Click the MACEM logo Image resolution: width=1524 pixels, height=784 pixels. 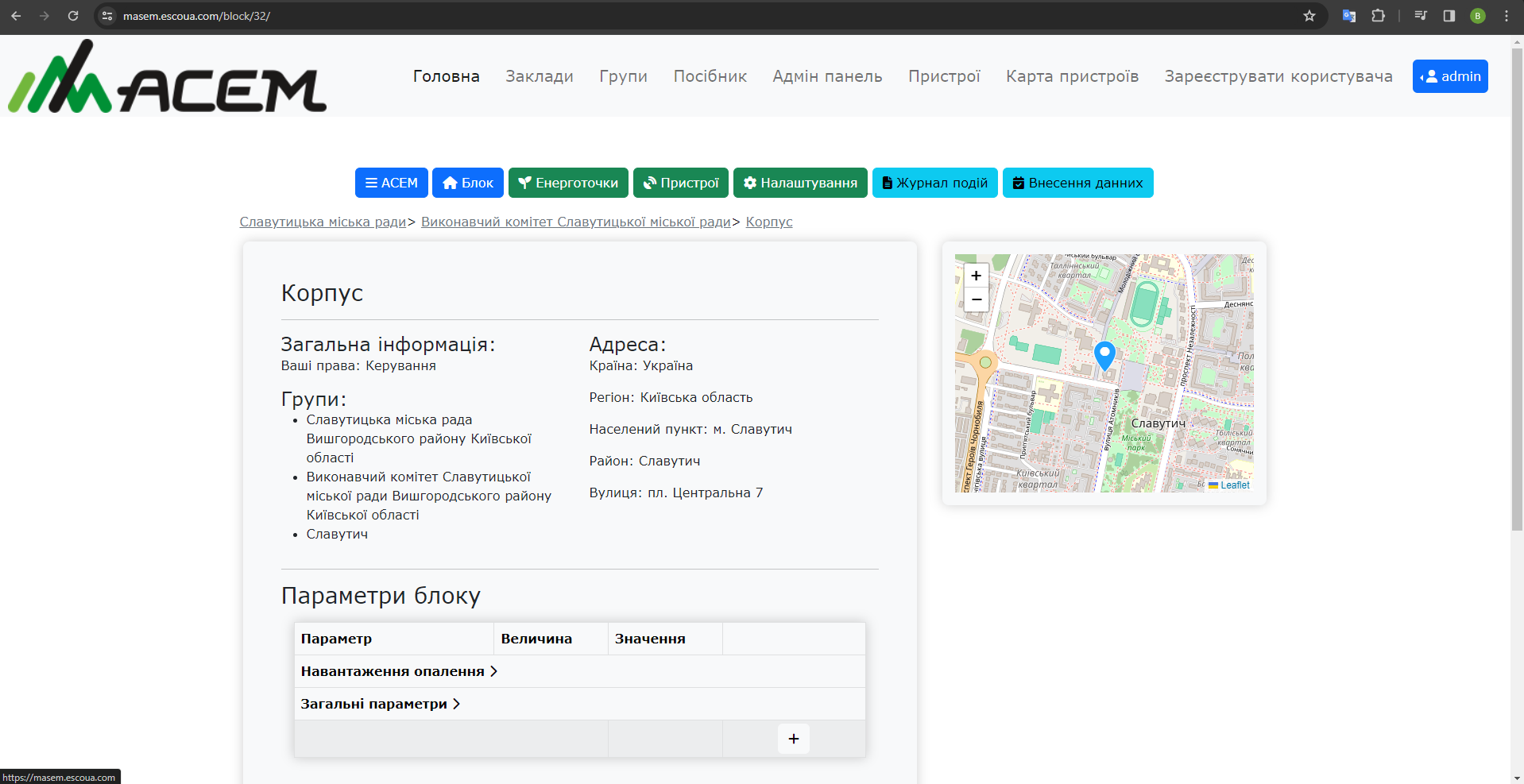[x=167, y=77]
